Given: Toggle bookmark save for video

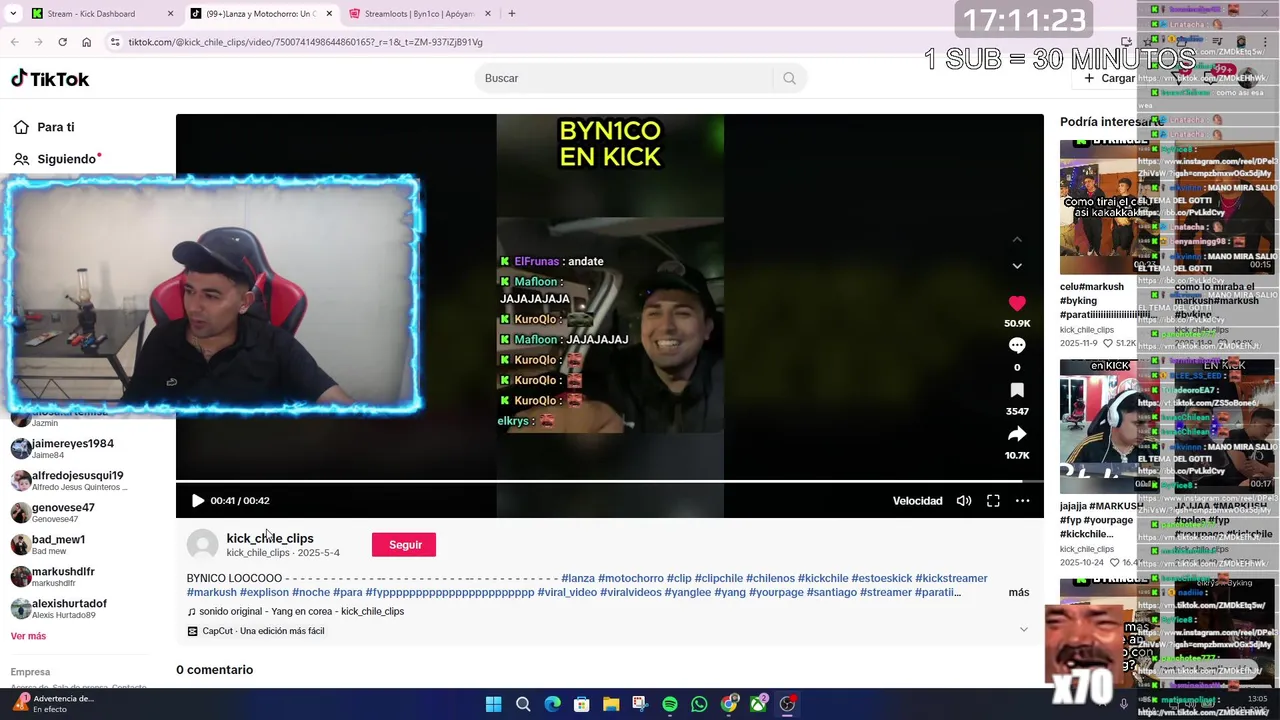Looking at the screenshot, I should tap(1017, 390).
